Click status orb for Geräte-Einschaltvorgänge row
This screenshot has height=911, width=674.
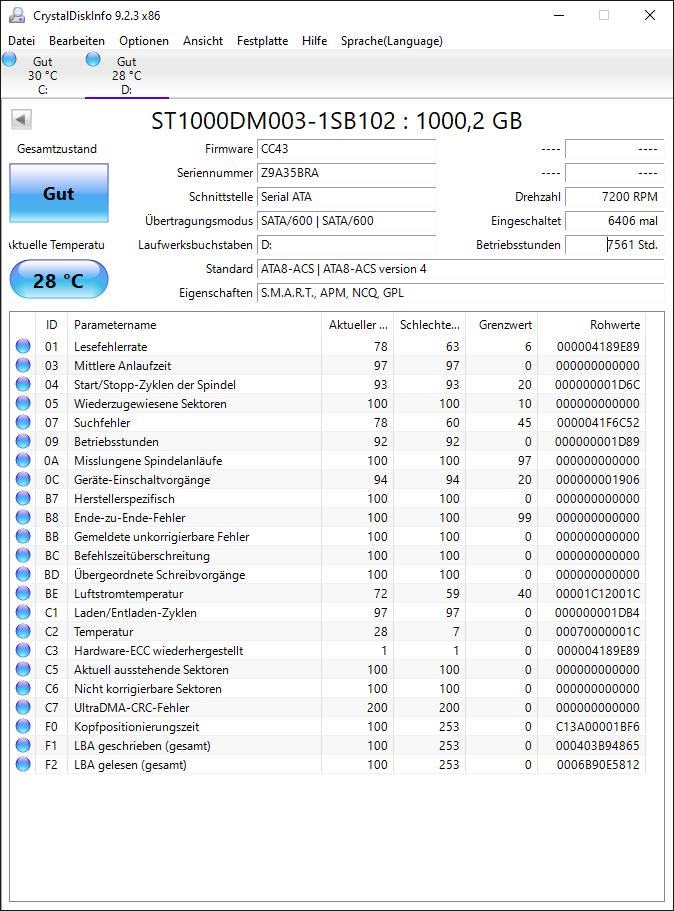tap(23, 479)
